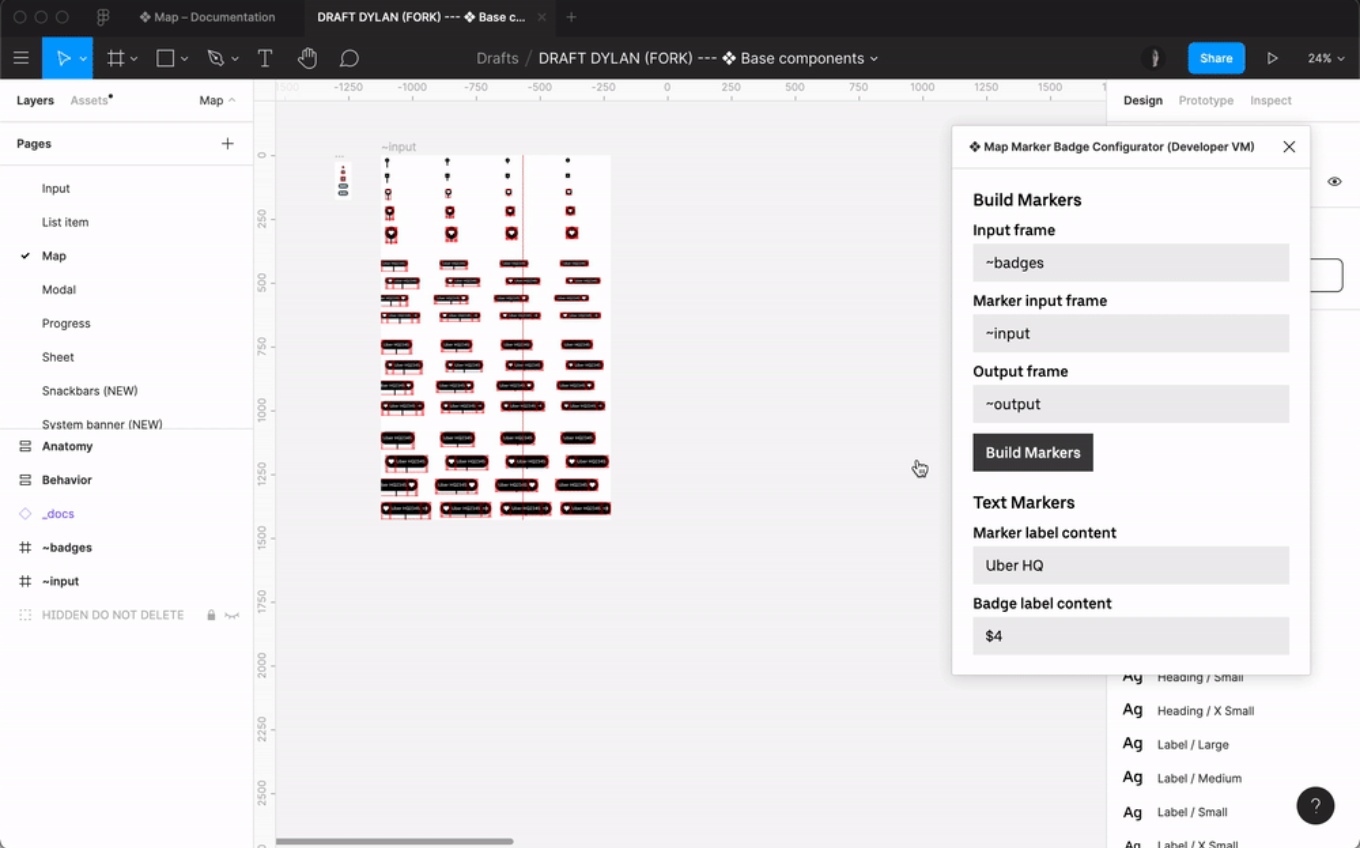
Task: Unlock the HIDDEN DO NOT DELETE layer
Action: (x=211, y=615)
